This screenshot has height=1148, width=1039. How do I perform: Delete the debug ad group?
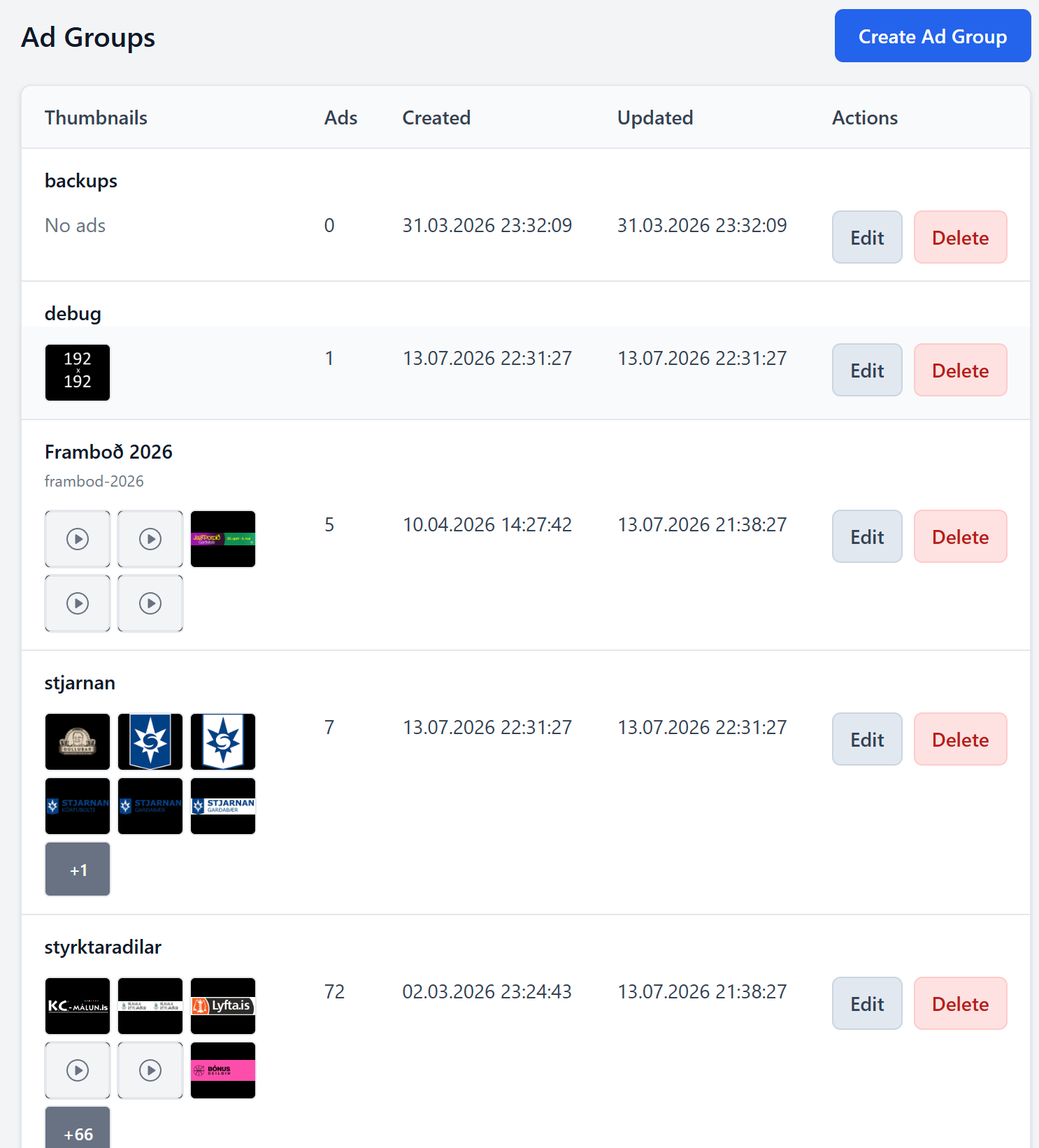tap(961, 370)
